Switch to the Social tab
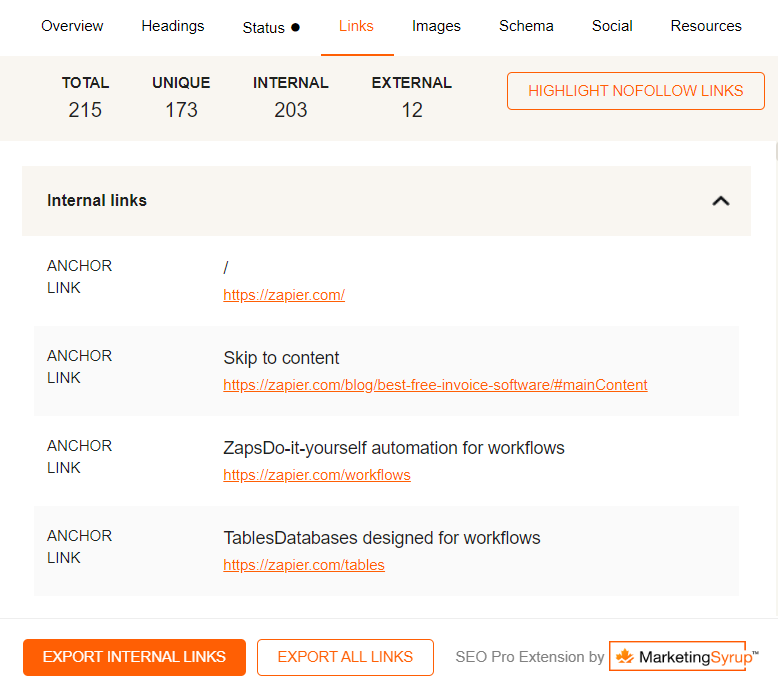 click(x=611, y=26)
